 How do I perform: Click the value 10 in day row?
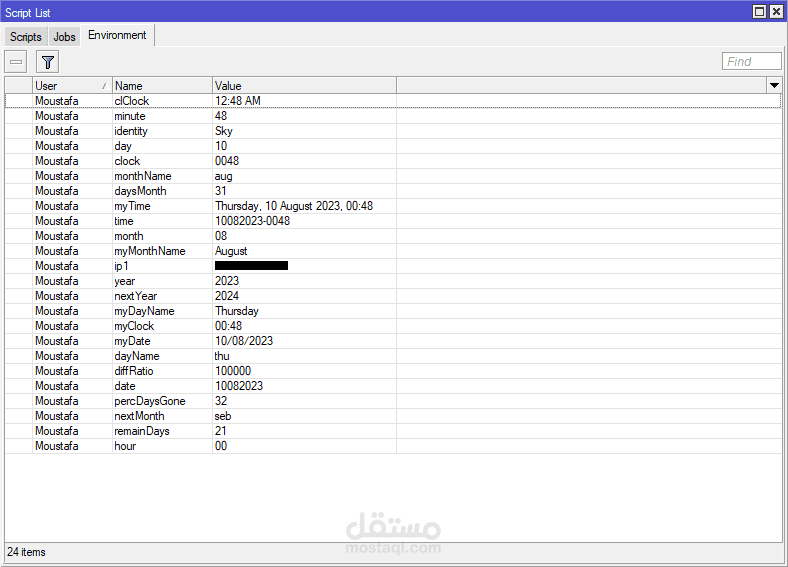pos(221,146)
